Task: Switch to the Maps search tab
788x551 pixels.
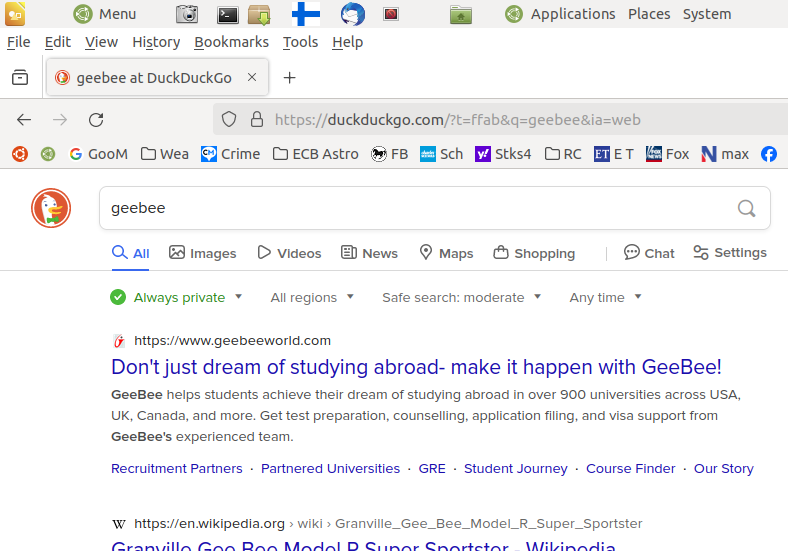Action: coord(446,253)
